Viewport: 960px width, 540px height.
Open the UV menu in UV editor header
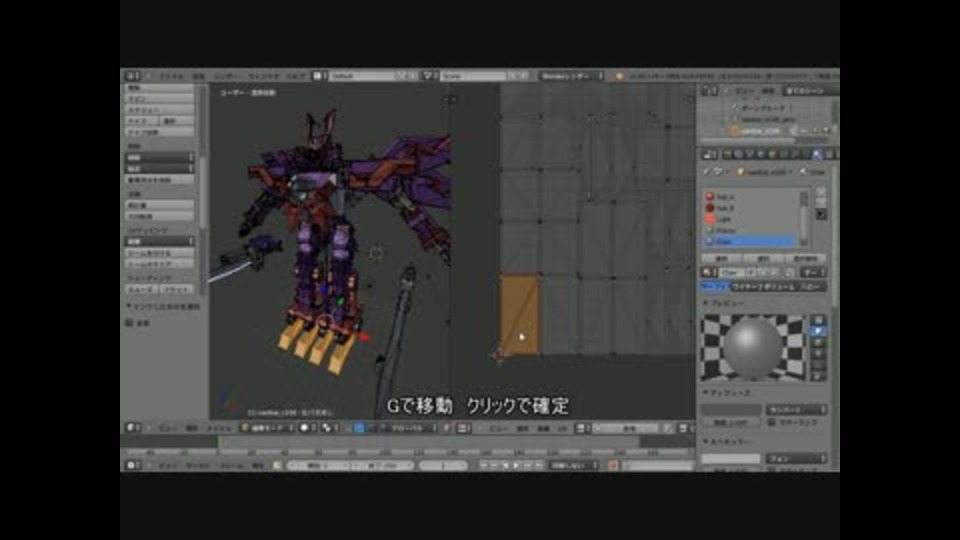point(562,428)
